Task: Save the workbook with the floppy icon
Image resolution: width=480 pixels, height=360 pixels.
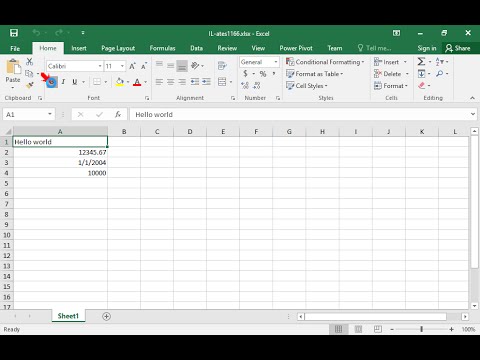Action: click(x=14, y=33)
